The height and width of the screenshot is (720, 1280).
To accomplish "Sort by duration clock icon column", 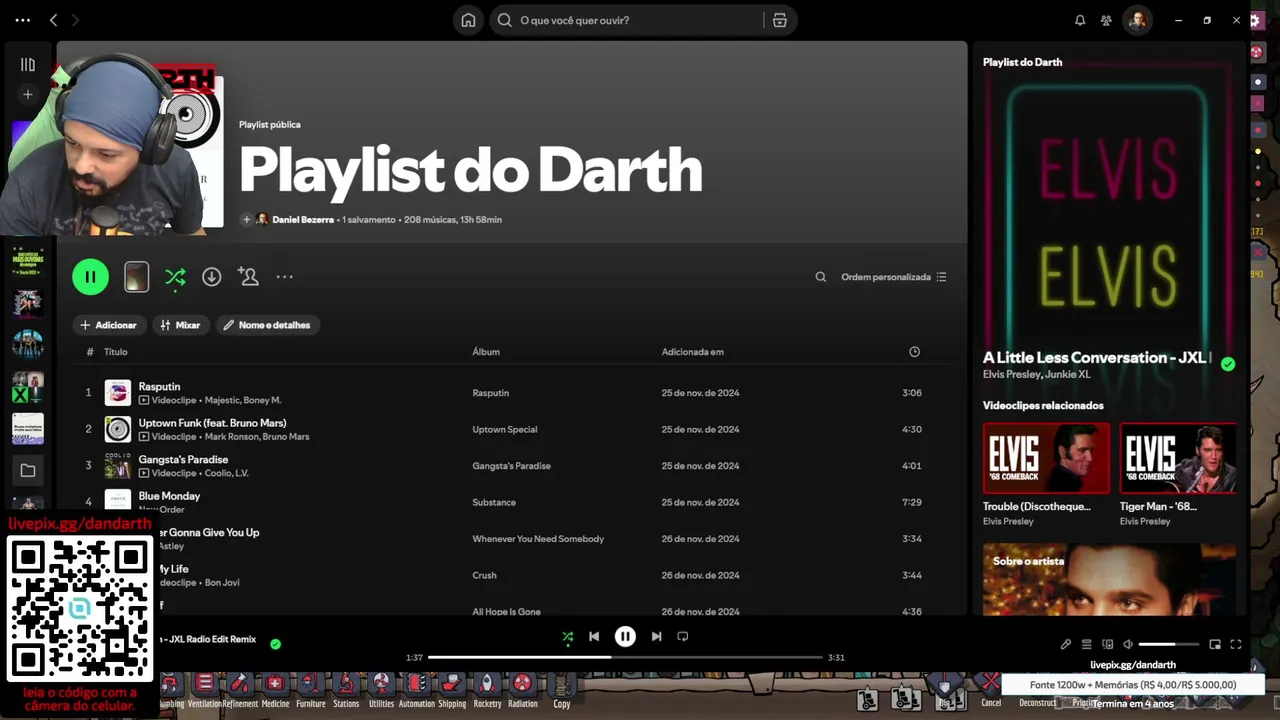I will coord(914,352).
